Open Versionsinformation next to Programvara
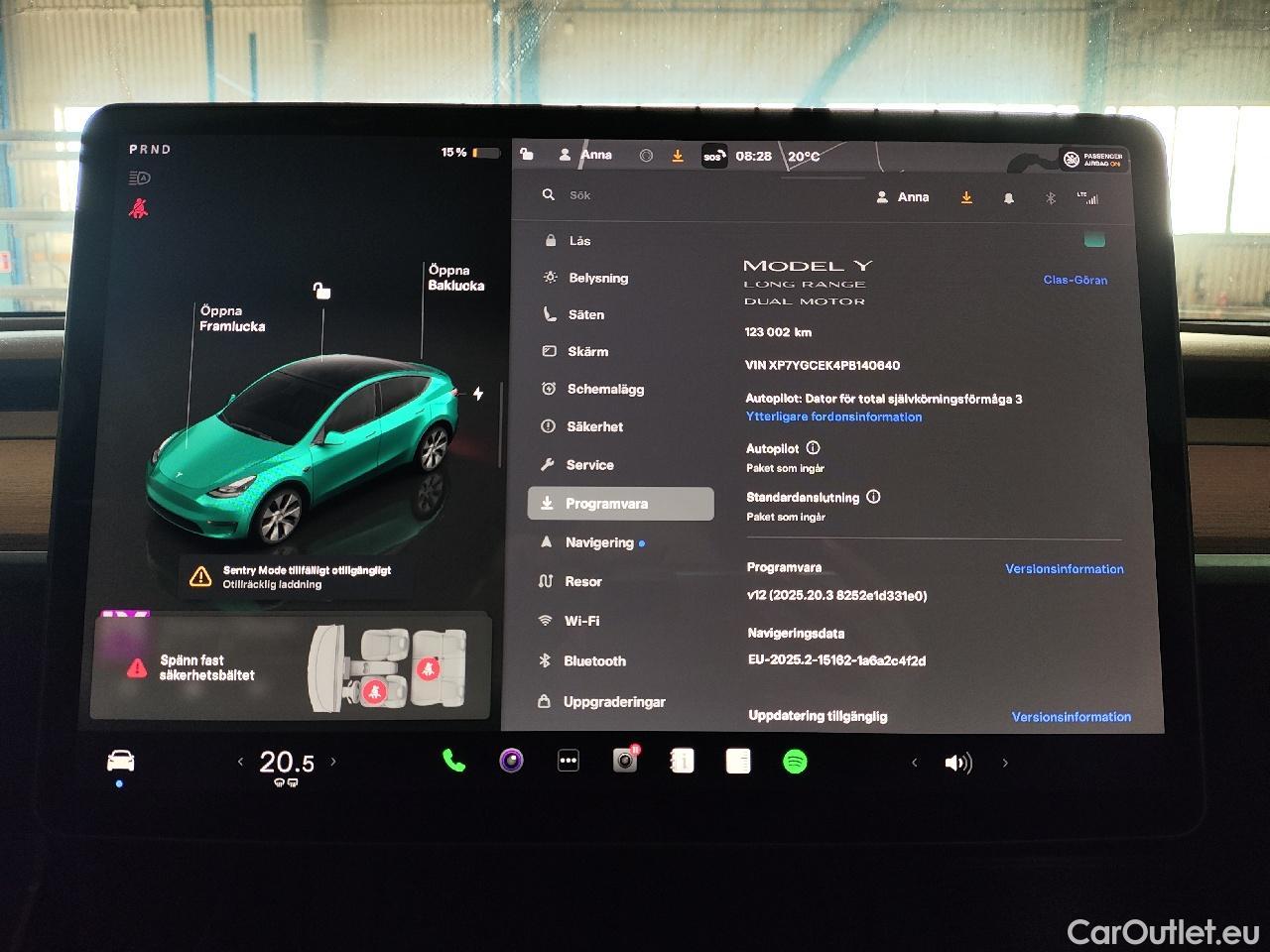Image resolution: width=1270 pixels, height=952 pixels. (x=1064, y=569)
